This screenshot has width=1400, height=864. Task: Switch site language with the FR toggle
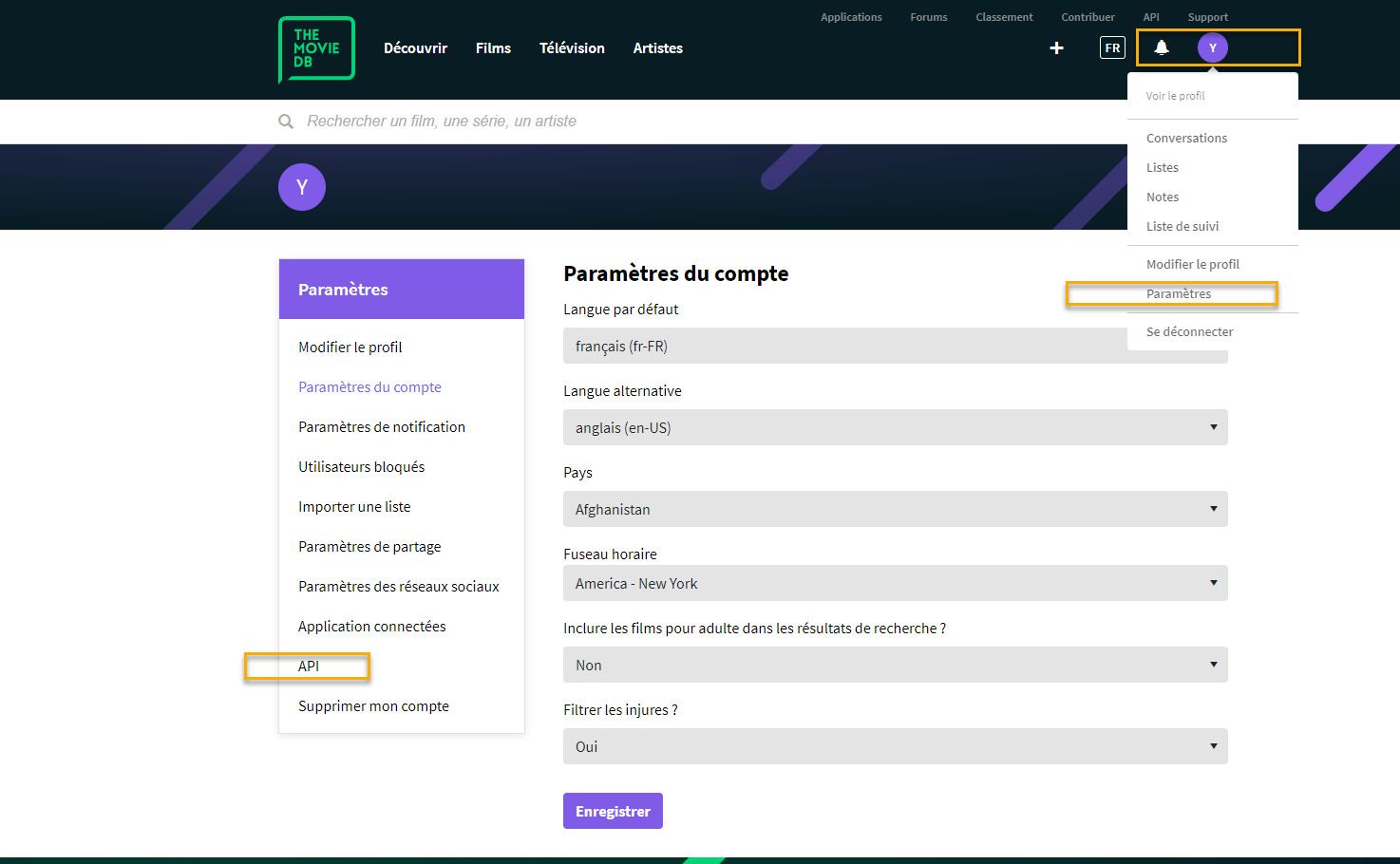(1112, 47)
